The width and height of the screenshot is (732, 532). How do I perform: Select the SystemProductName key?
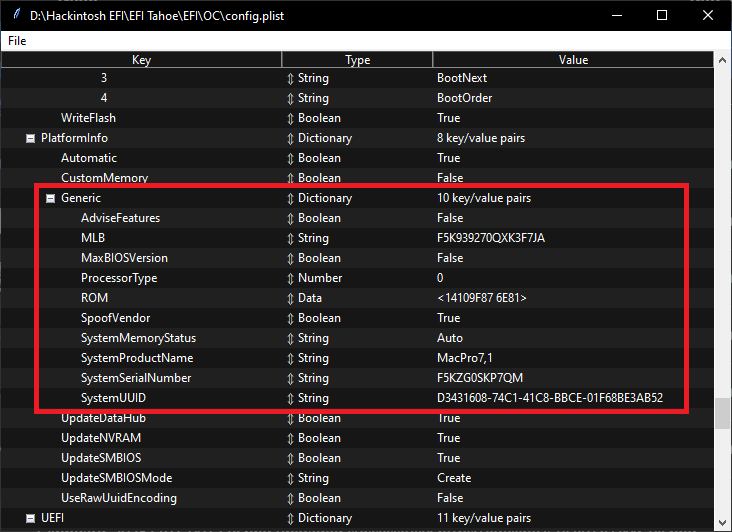(137, 358)
